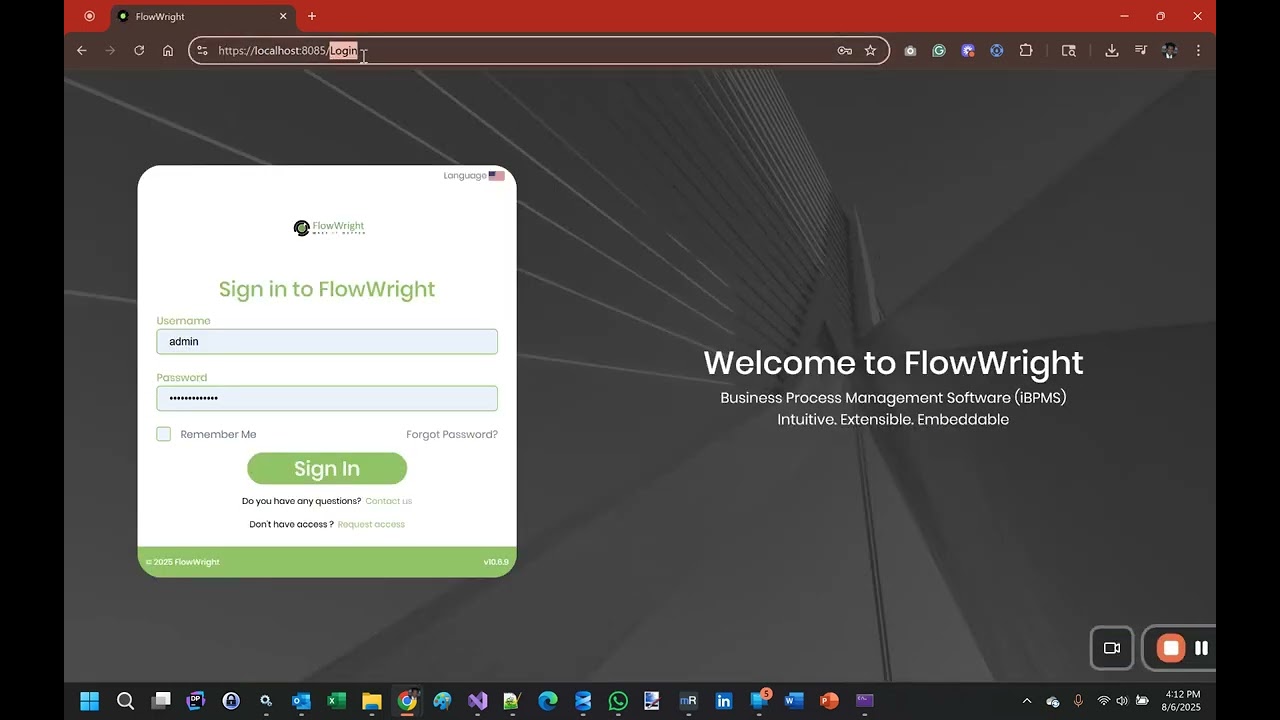Open File Explorer from the taskbar

[x=372, y=701]
